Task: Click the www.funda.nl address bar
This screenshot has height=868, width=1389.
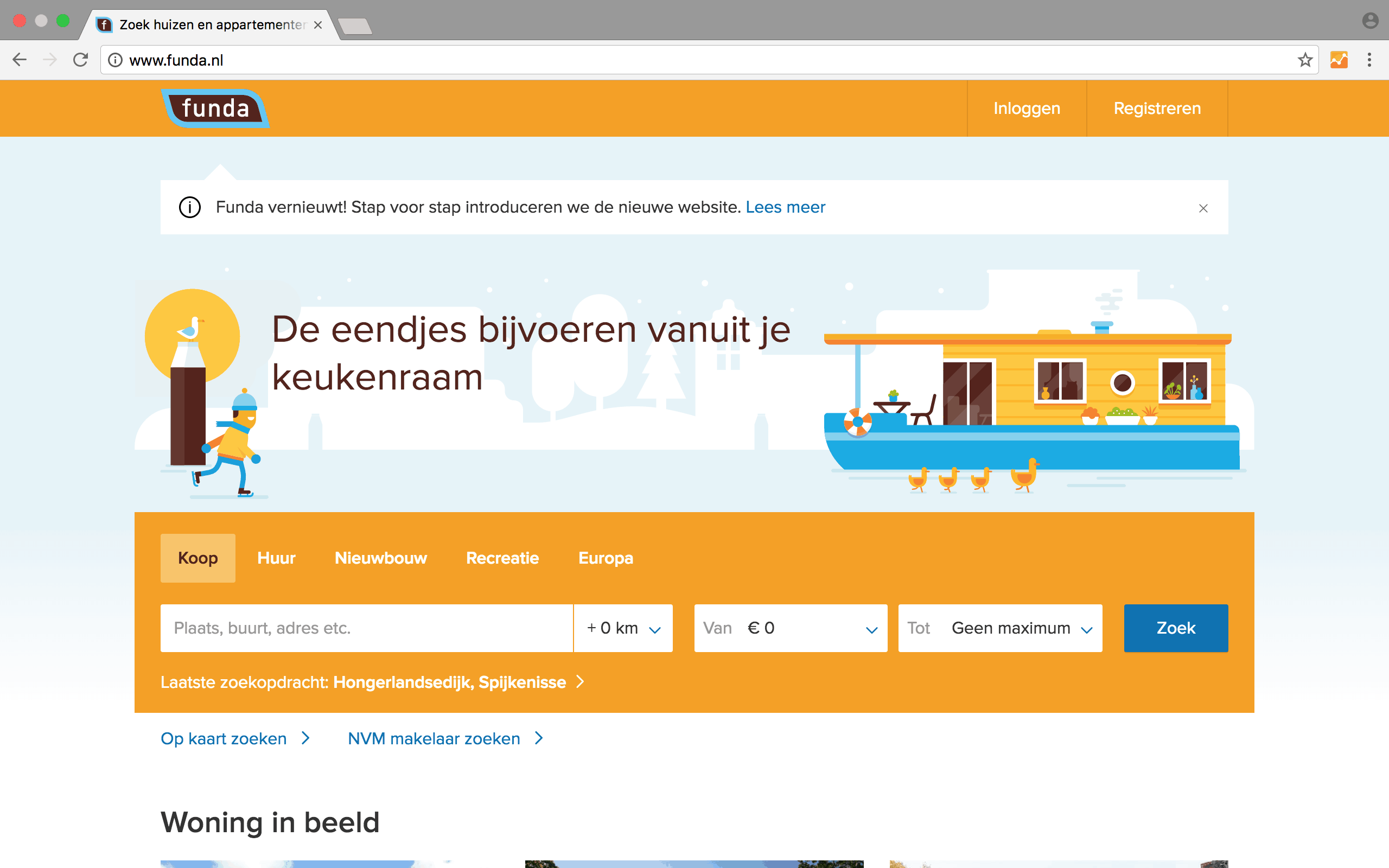Action: [x=709, y=60]
